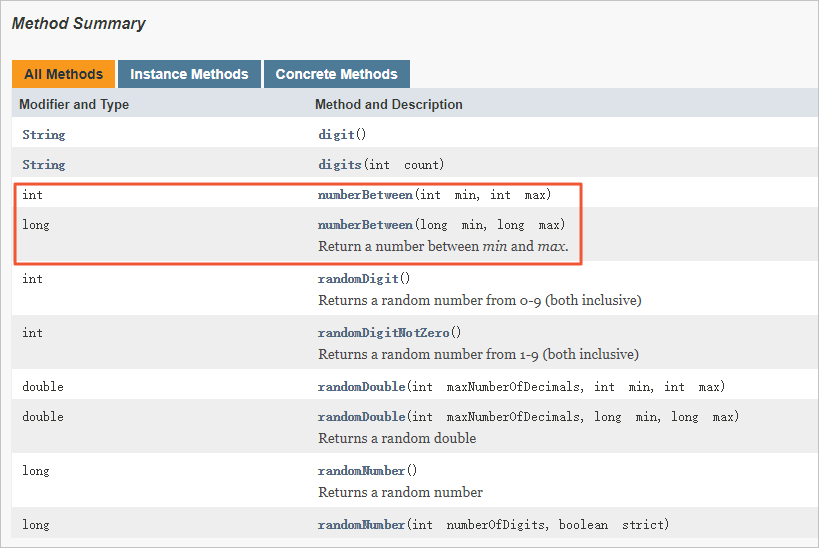819x548 pixels.
Task: Open the no-argument randomNumber() link
Action: click(361, 471)
